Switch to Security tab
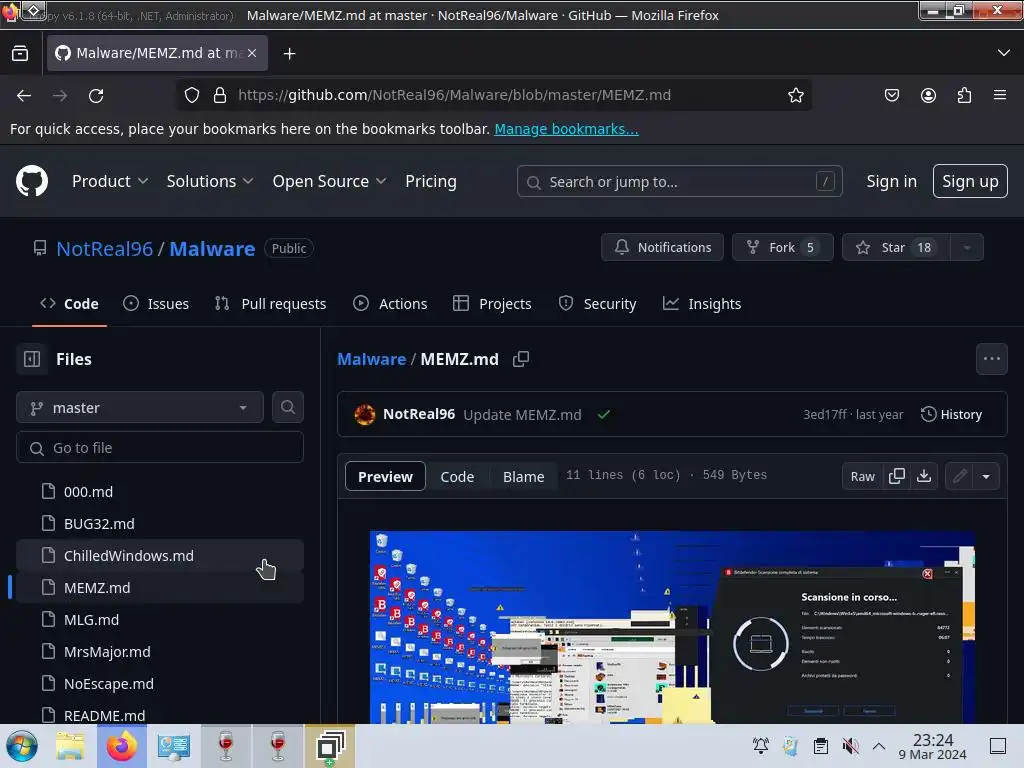 coord(598,304)
